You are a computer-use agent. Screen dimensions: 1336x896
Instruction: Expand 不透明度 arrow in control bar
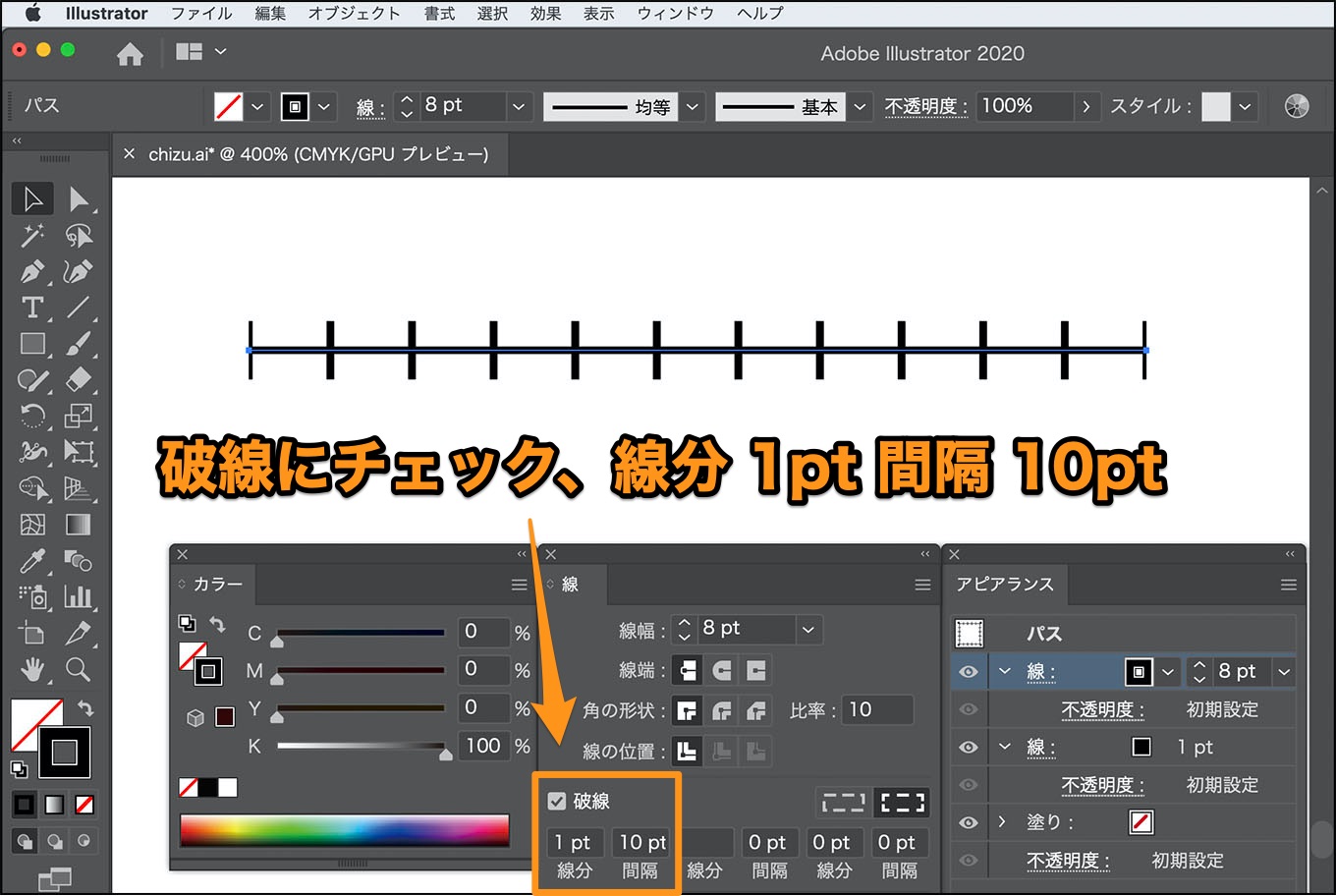coord(1085,106)
